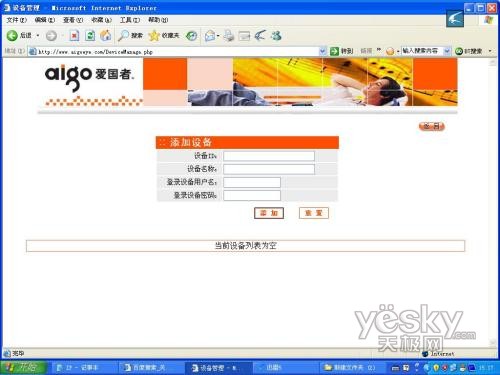Open the Tools (工具) menu
The height and width of the screenshot is (375, 500).
coord(130,20)
